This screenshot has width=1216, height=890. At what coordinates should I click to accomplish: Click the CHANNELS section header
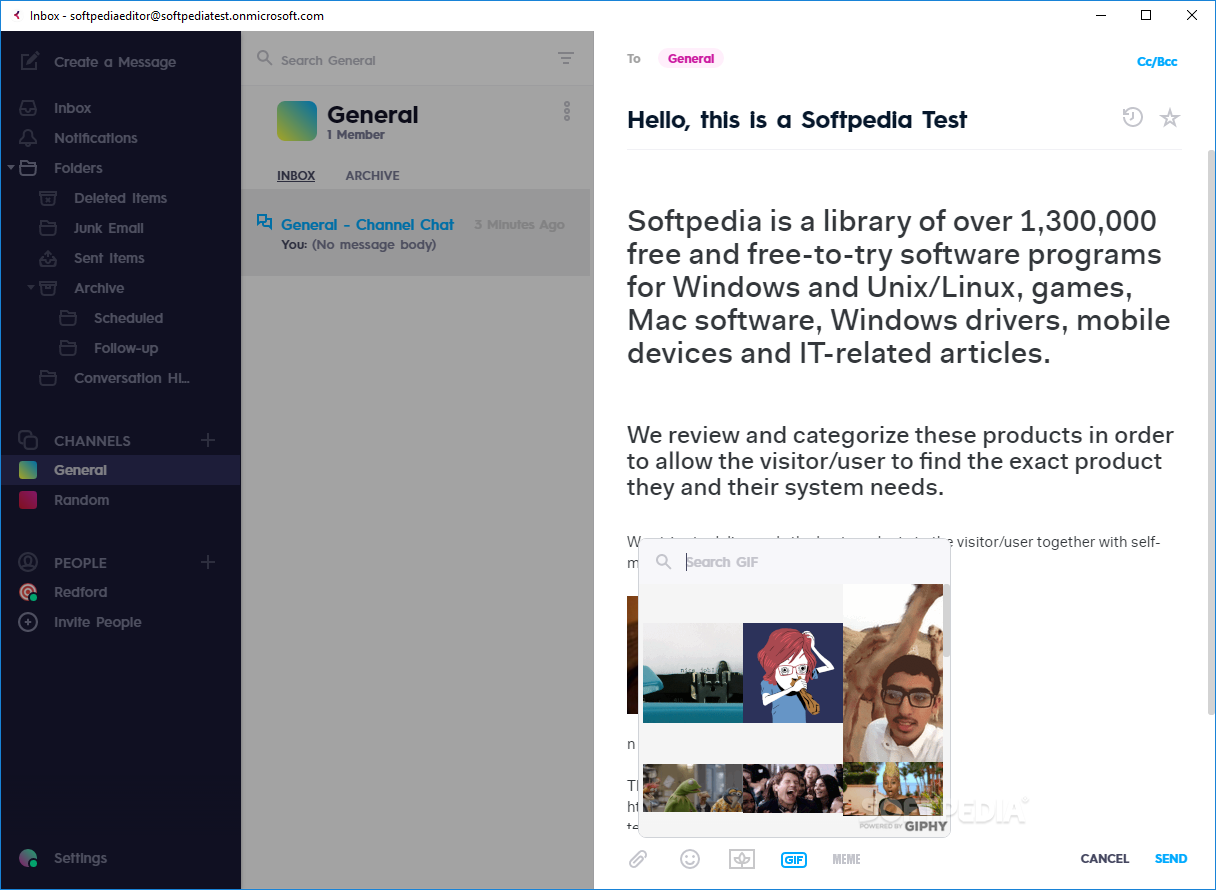point(92,441)
